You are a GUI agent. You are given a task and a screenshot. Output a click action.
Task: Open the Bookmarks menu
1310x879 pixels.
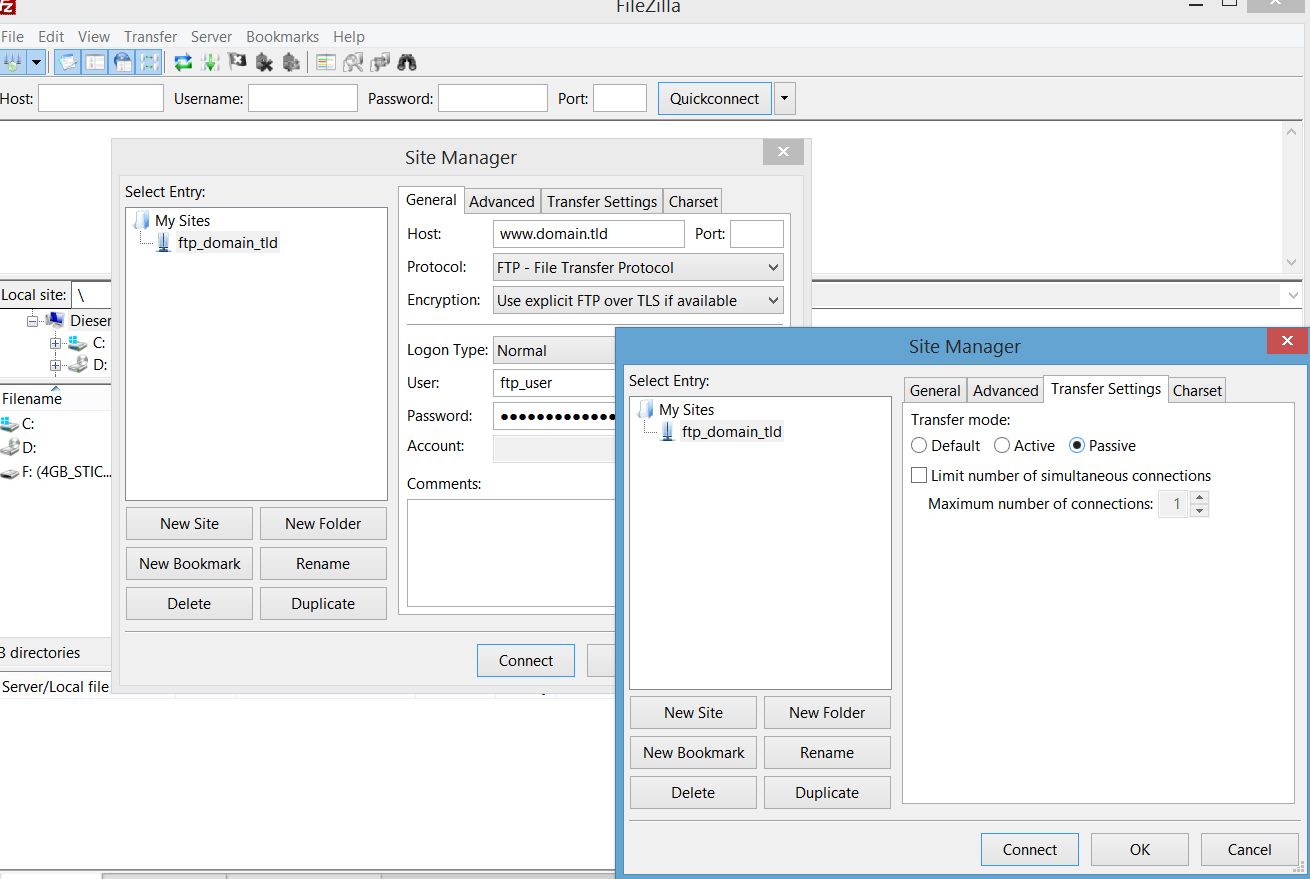[283, 37]
